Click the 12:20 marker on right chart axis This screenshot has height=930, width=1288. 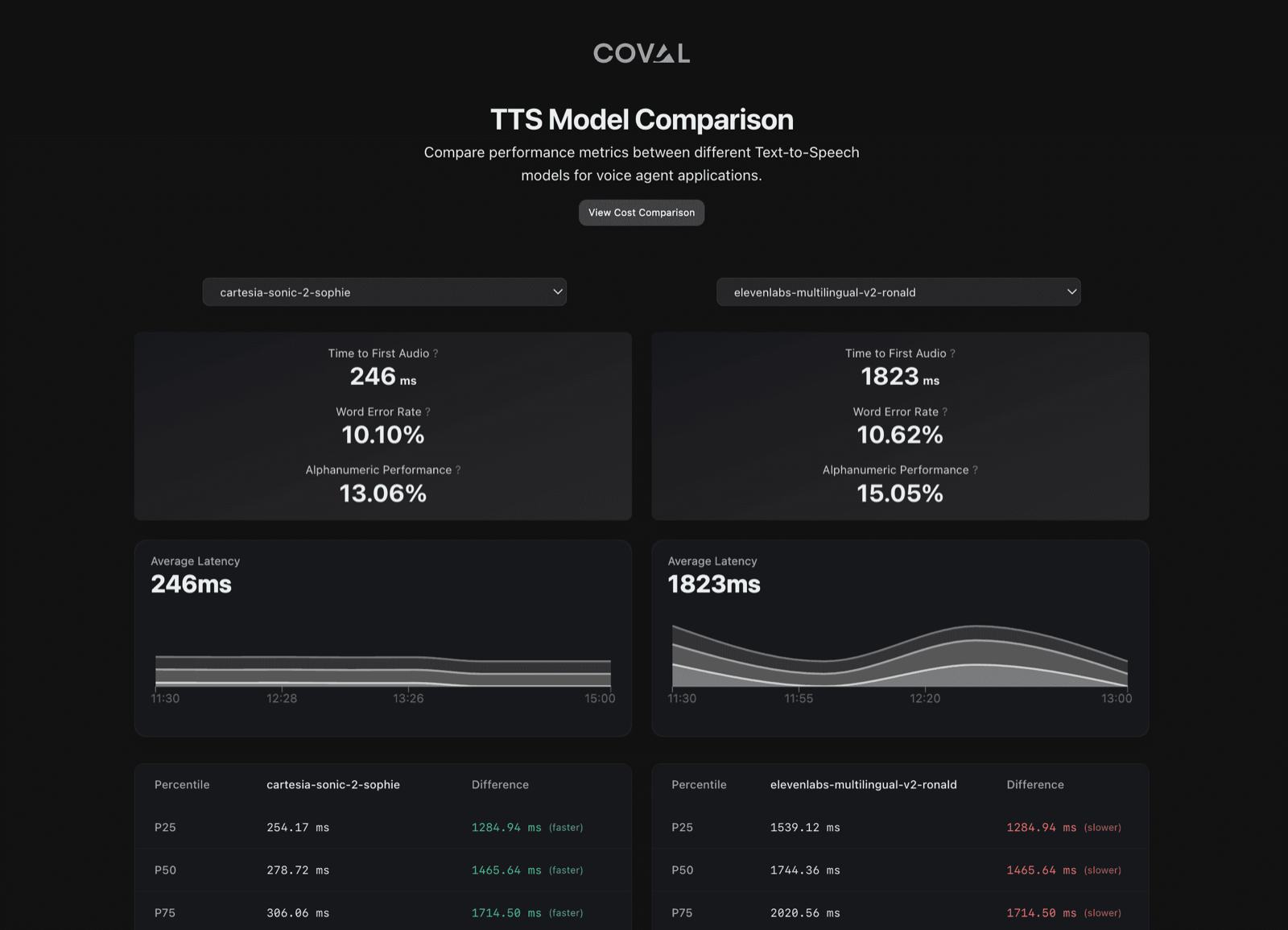click(x=925, y=698)
